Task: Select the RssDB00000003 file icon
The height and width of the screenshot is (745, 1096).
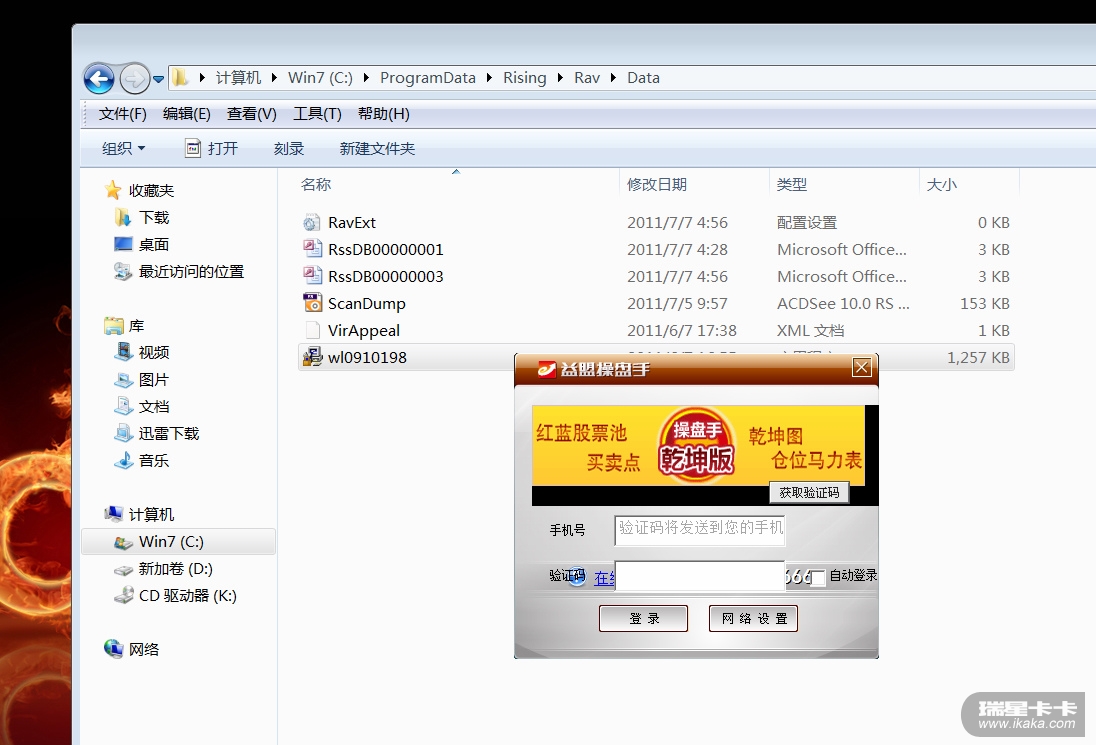Action: 312,276
